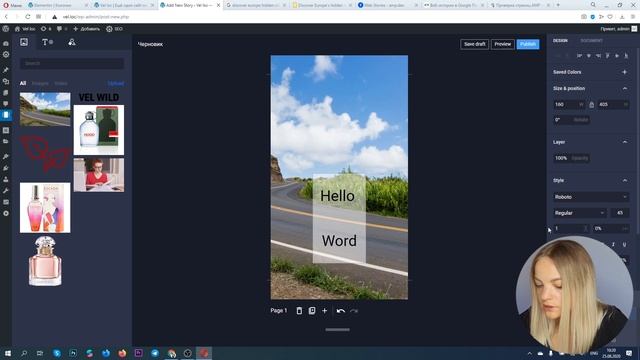Switch to the Design tab
The image size is (640, 360).
point(560,41)
